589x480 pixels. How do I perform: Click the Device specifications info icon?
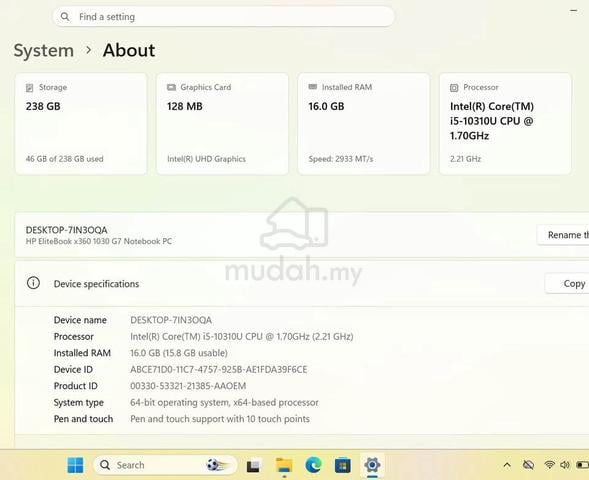click(x=33, y=283)
